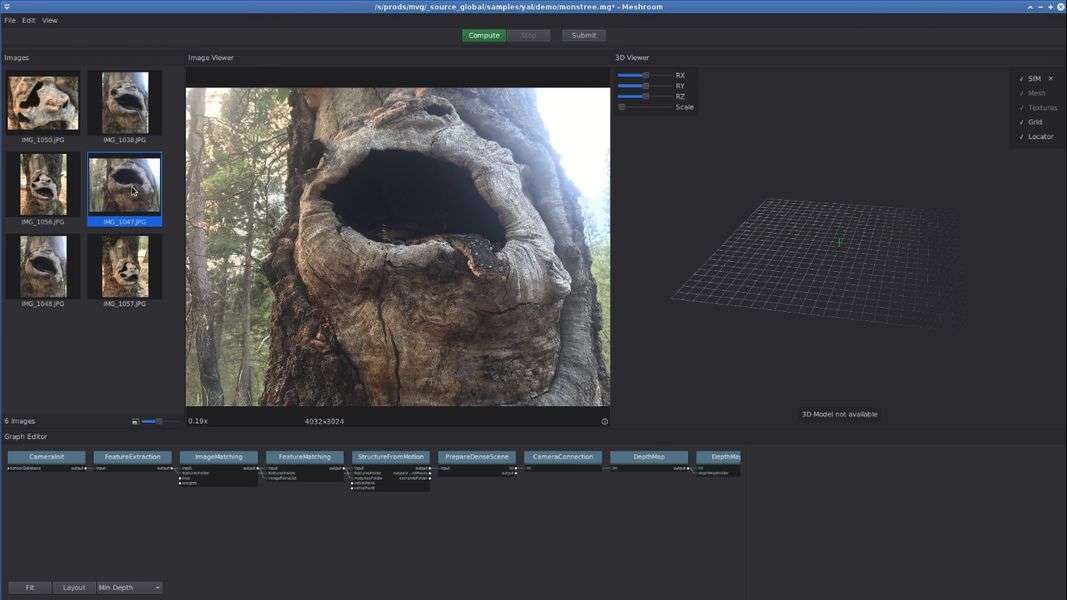This screenshot has width=1067, height=600.
Task: Click the Submit button
Action: coord(584,35)
